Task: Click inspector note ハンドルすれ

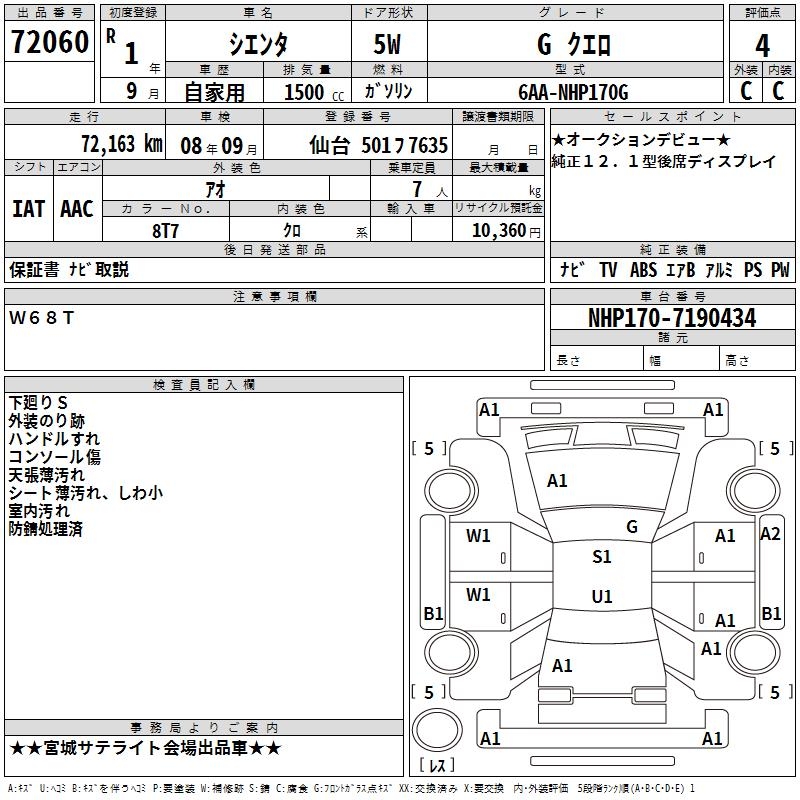Action: [54, 439]
